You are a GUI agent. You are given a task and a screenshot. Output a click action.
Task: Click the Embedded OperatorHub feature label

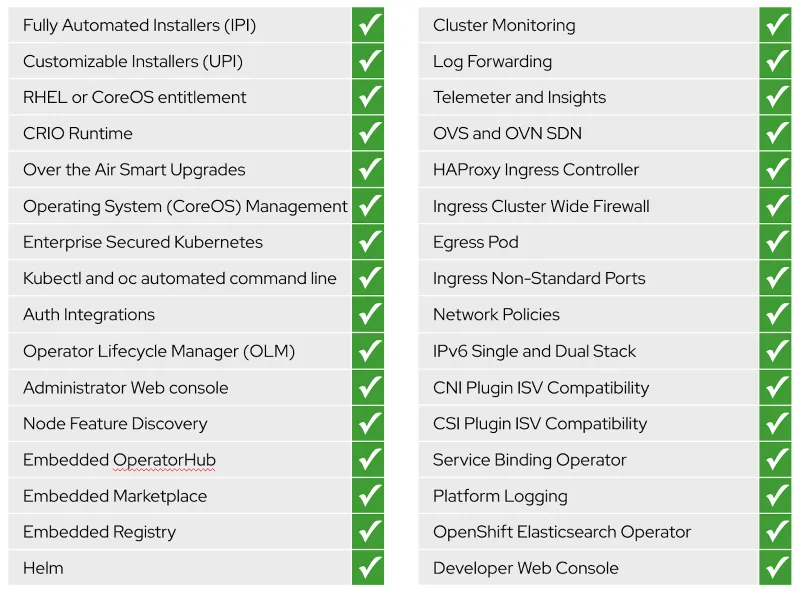[119, 460]
